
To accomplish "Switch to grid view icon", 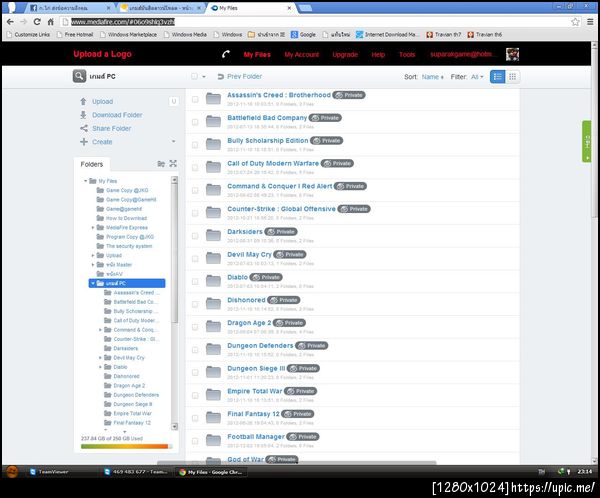I will (512, 77).
